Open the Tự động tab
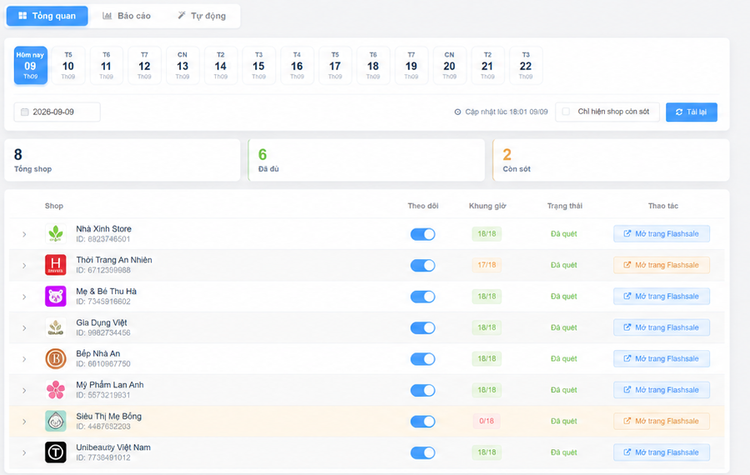This screenshot has height=475, width=750. click(201, 16)
